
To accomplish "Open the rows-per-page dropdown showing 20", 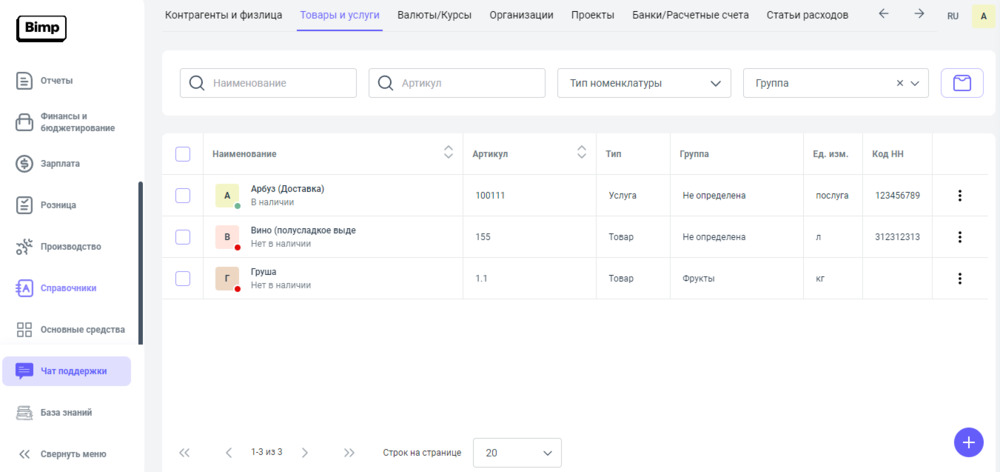I will coord(516,453).
